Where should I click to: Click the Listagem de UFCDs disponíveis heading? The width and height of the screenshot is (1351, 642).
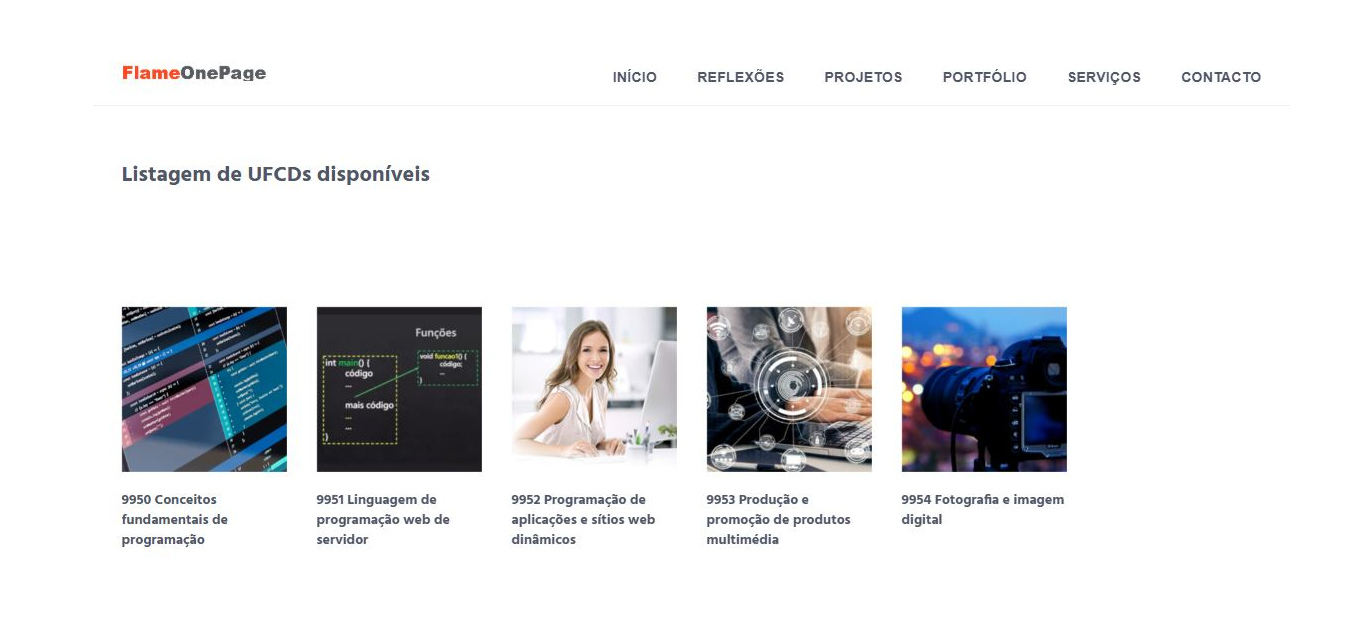point(276,175)
